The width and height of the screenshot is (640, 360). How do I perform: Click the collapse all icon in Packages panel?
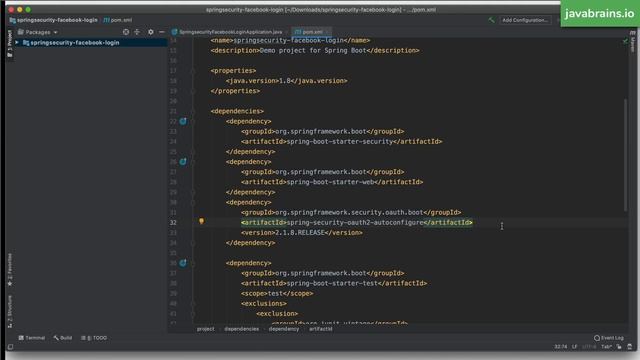point(137,32)
